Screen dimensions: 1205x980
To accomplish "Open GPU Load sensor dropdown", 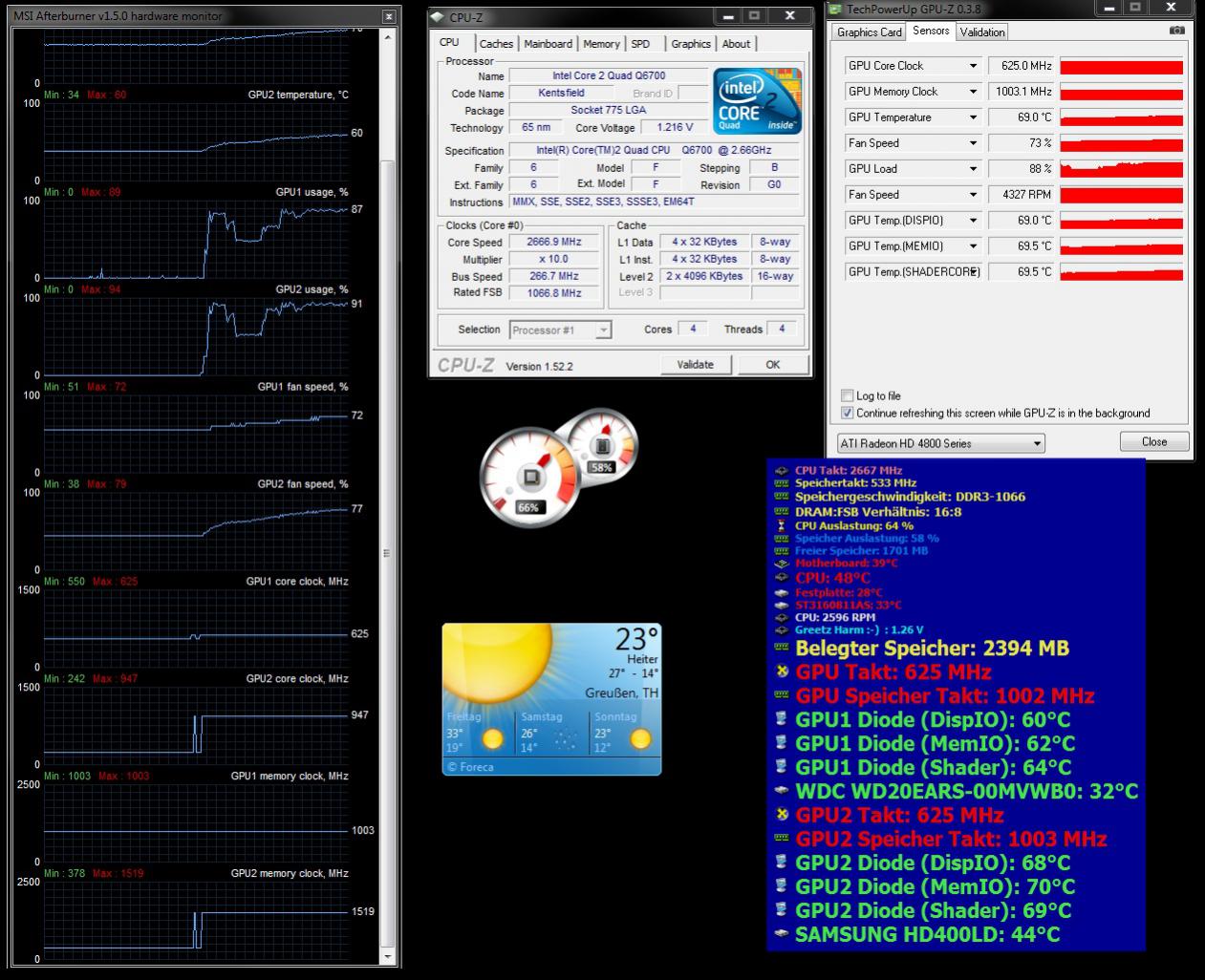I will (x=973, y=169).
